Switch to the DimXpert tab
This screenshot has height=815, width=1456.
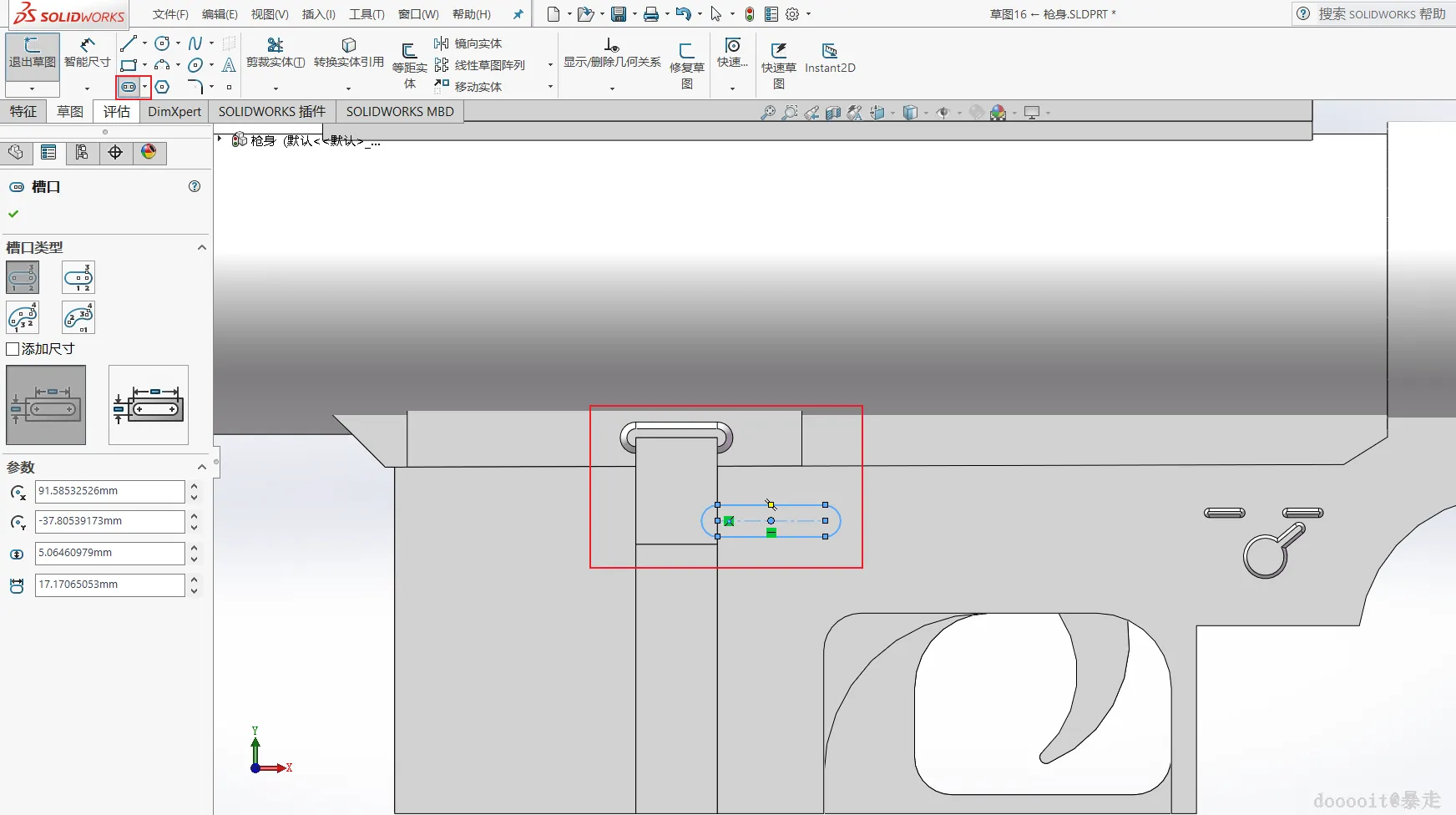174,112
